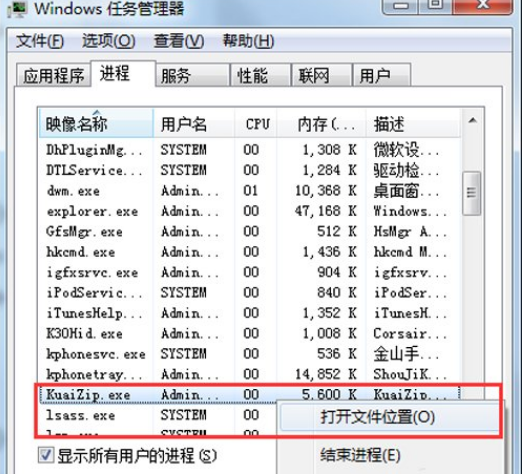527x474 pixels.
Task: Select the lsass.exe process
Action: tap(157, 416)
